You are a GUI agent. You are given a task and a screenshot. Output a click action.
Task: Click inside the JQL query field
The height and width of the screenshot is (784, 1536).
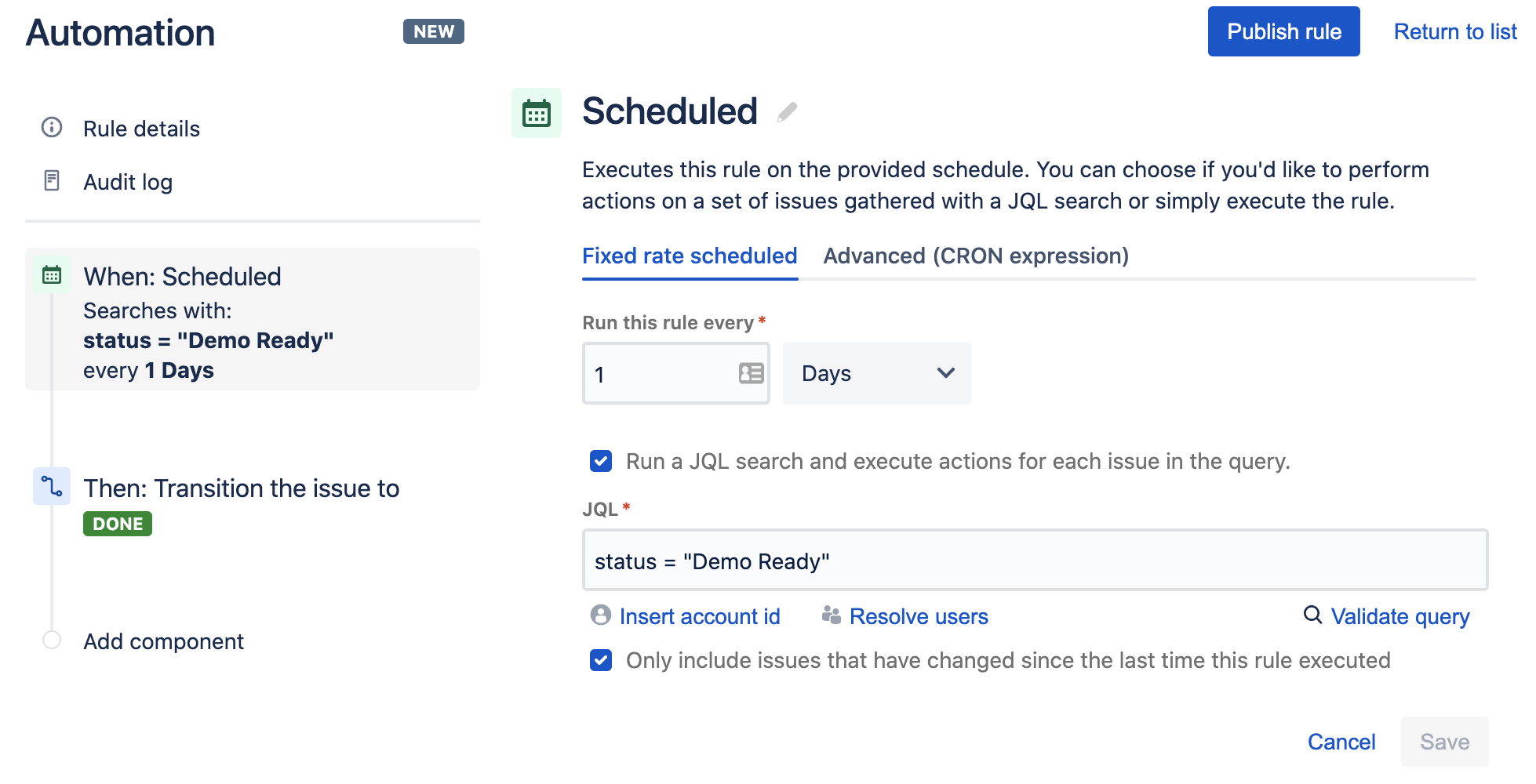pos(1034,561)
